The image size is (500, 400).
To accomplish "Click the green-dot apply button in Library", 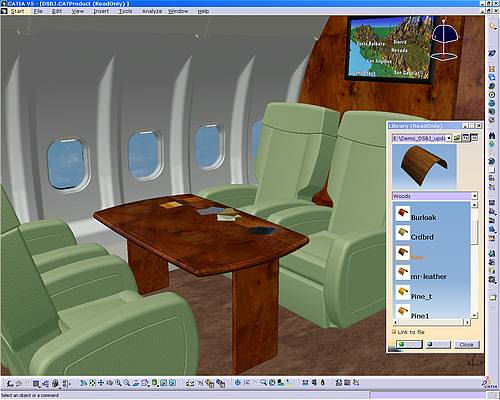I will tap(409, 344).
